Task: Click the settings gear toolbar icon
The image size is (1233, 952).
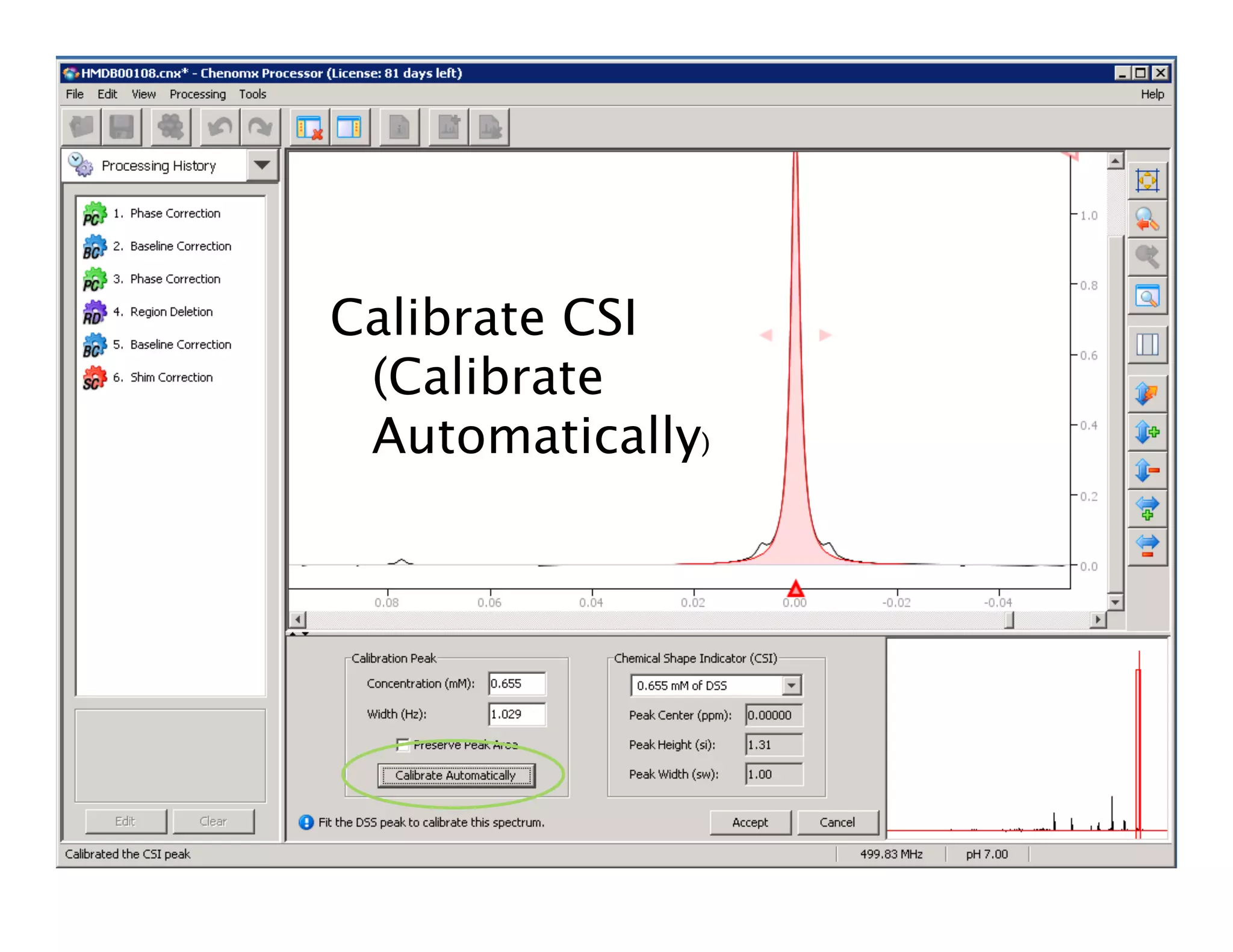Action: 171,127
